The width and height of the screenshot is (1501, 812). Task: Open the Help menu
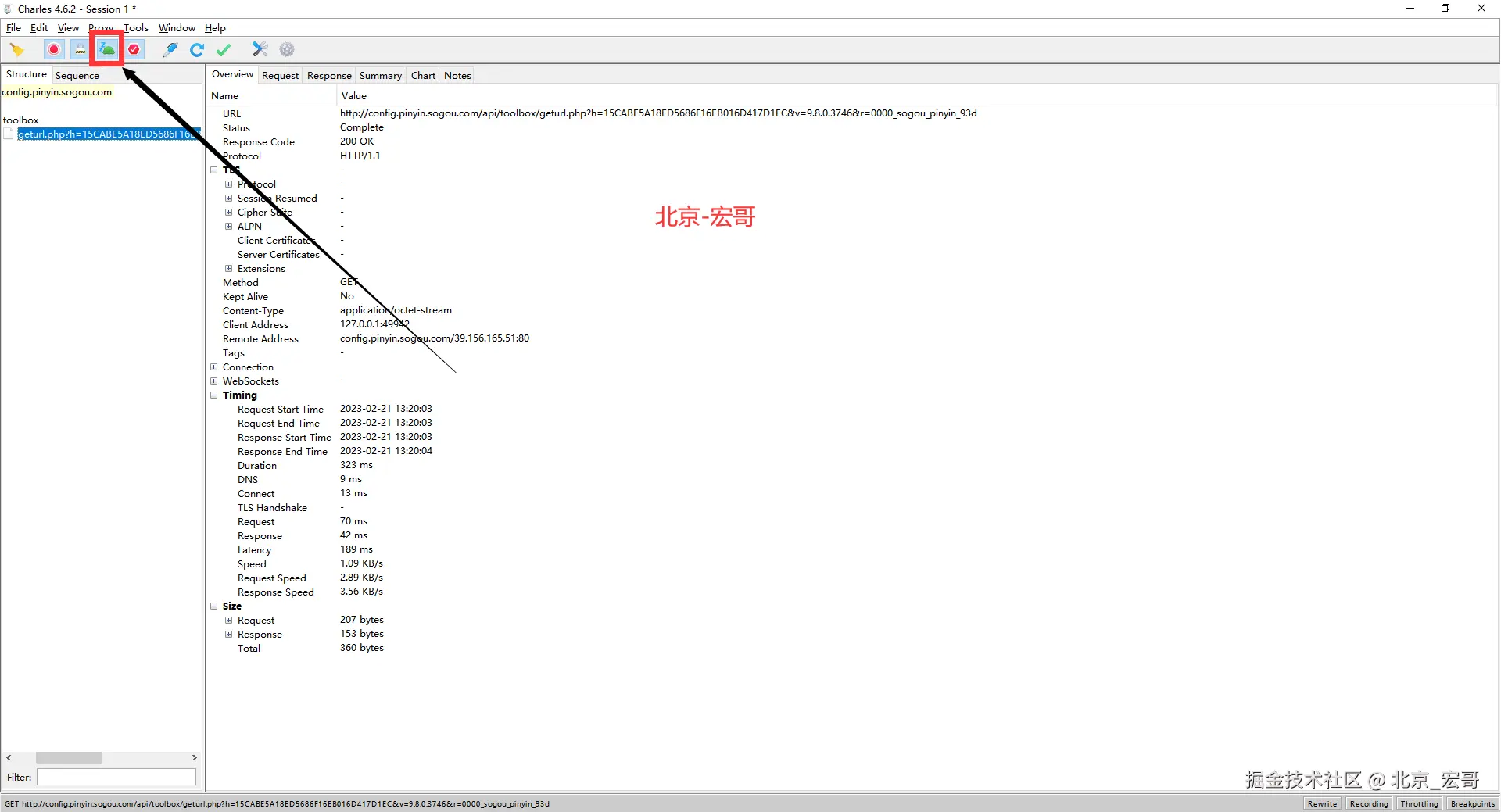[x=215, y=28]
